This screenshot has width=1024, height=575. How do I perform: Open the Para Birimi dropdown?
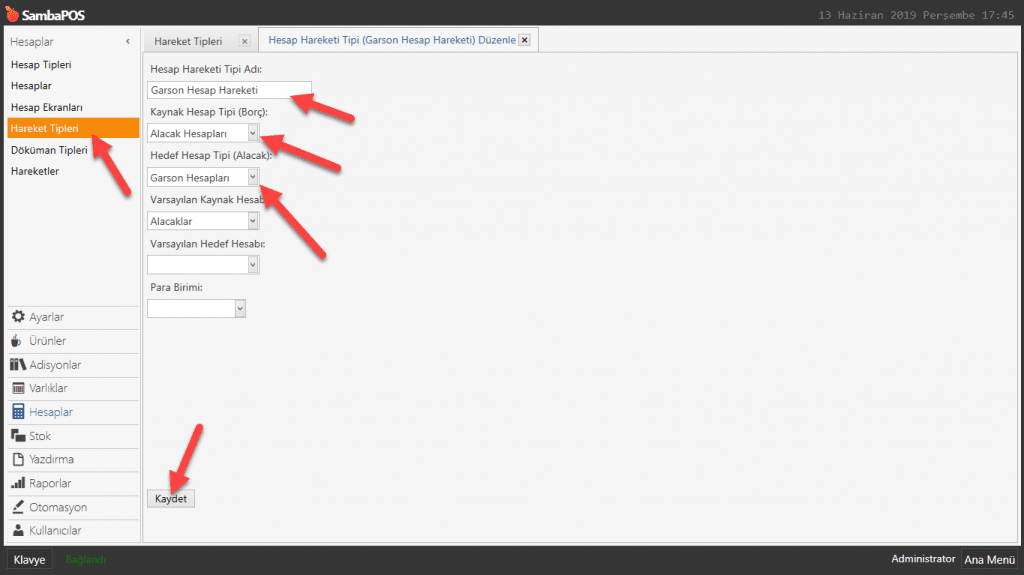(239, 309)
